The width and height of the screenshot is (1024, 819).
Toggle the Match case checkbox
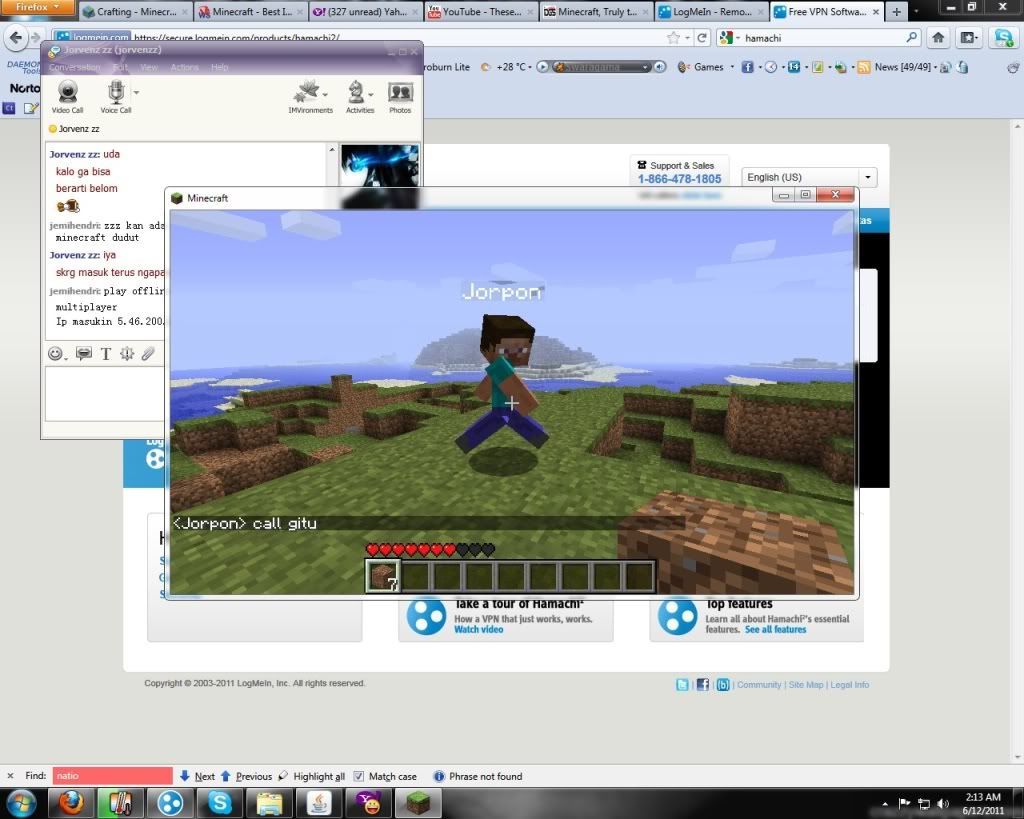coord(359,776)
